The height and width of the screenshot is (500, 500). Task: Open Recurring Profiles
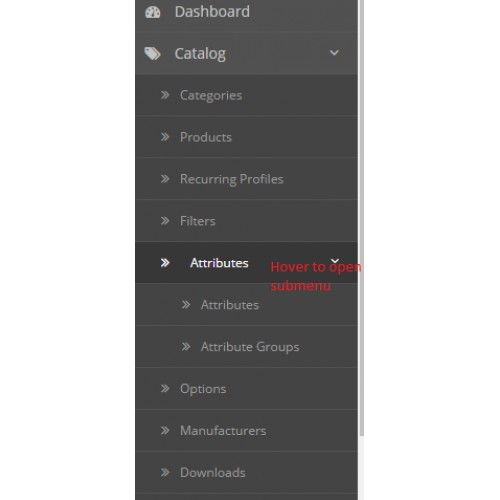247,179
